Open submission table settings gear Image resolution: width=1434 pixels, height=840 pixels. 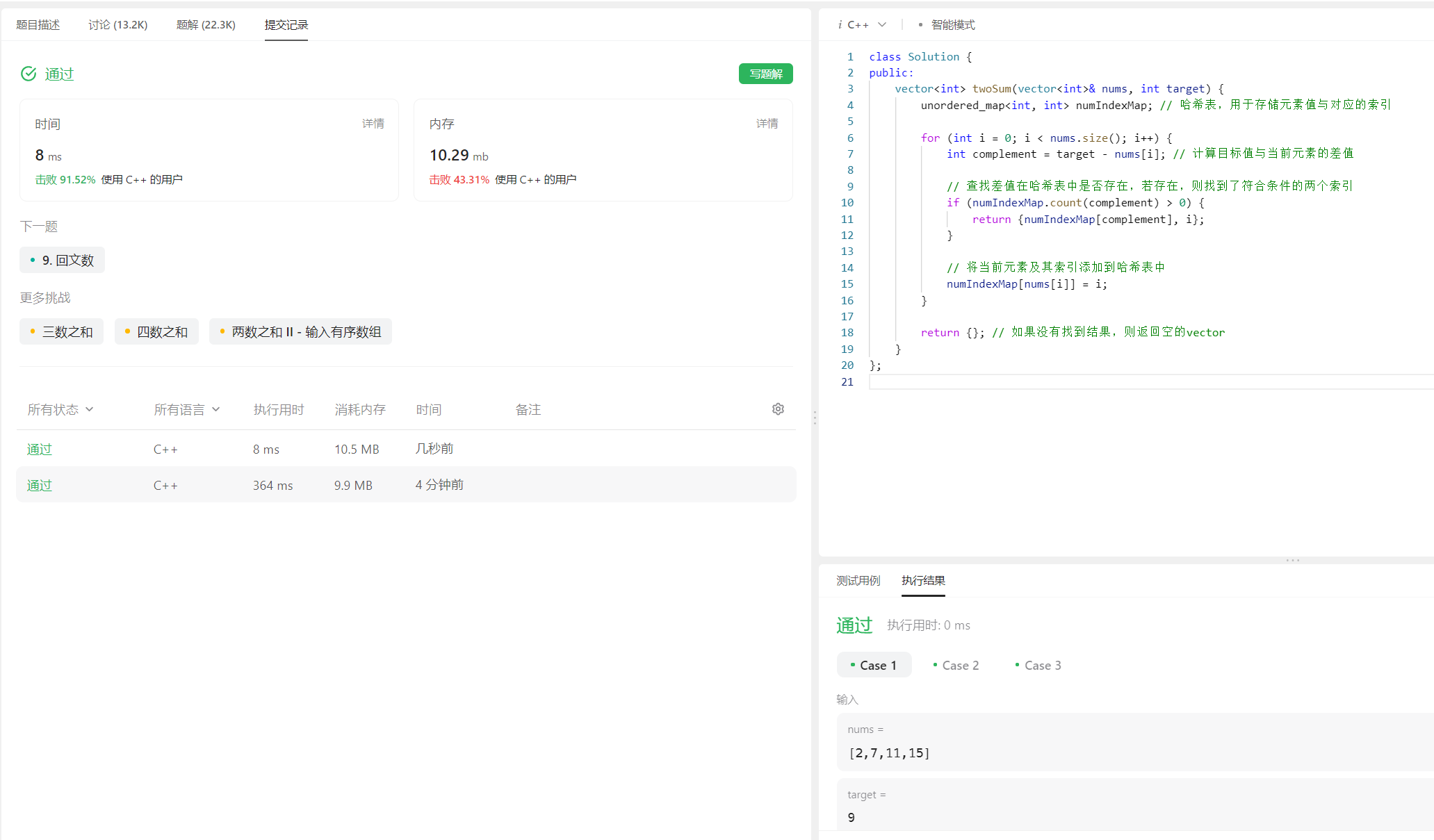pos(778,409)
